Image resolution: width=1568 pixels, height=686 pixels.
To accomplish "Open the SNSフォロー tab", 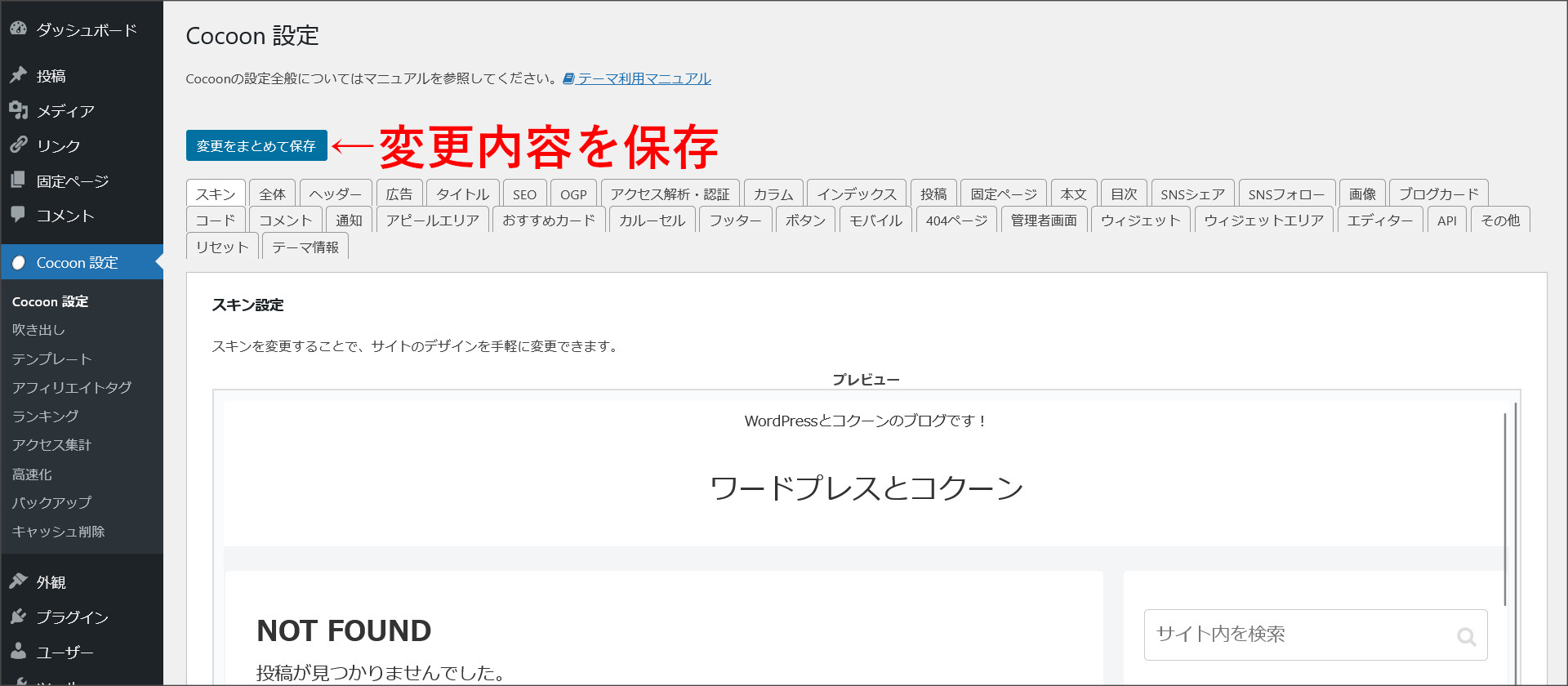I will [1287, 194].
